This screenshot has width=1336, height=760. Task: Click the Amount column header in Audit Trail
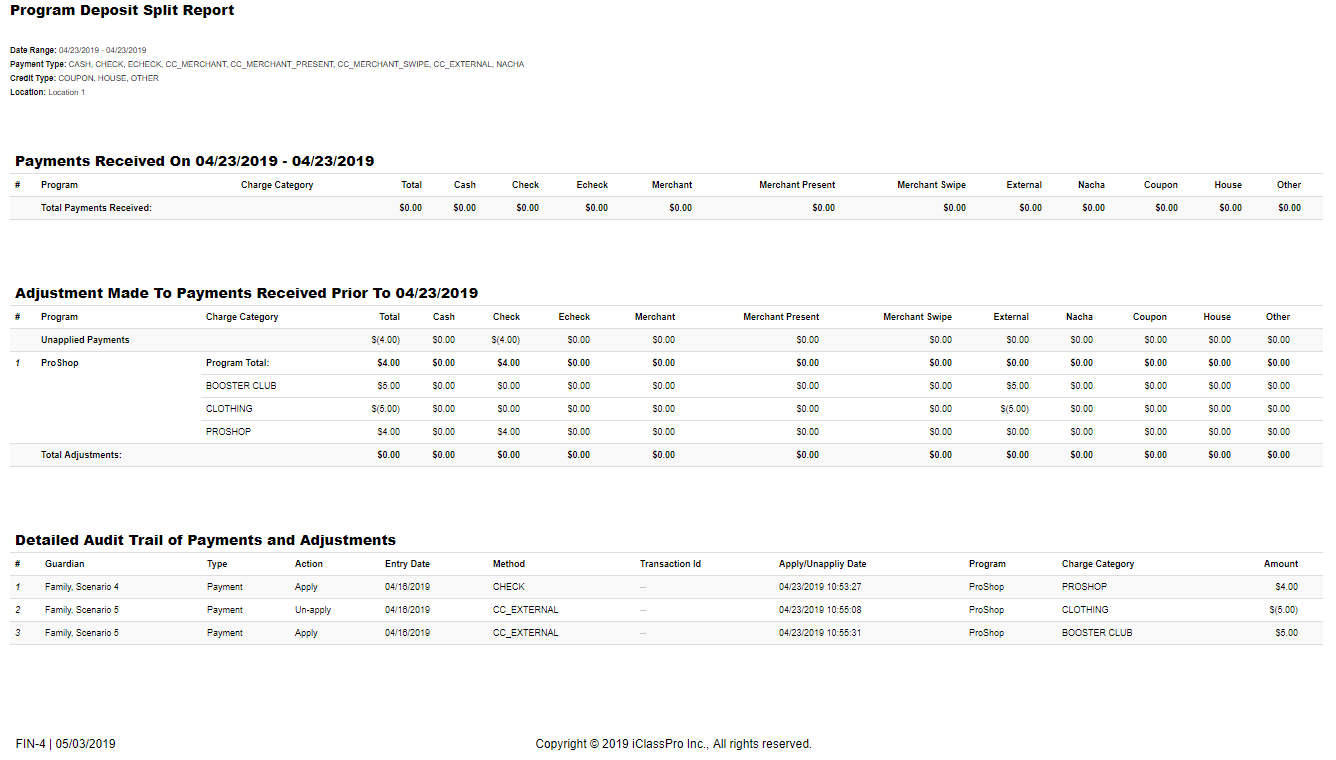pyautogui.click(x=1281, y=564)
